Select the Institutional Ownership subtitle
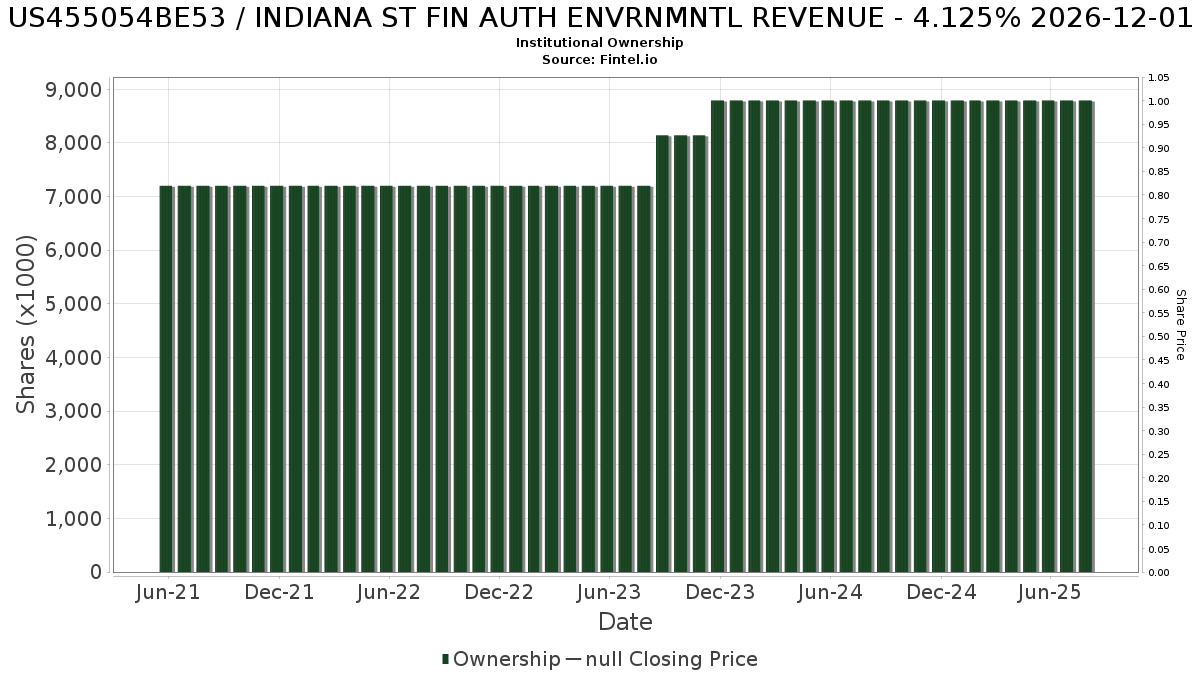1200x675 pixels. coord(599,43)
